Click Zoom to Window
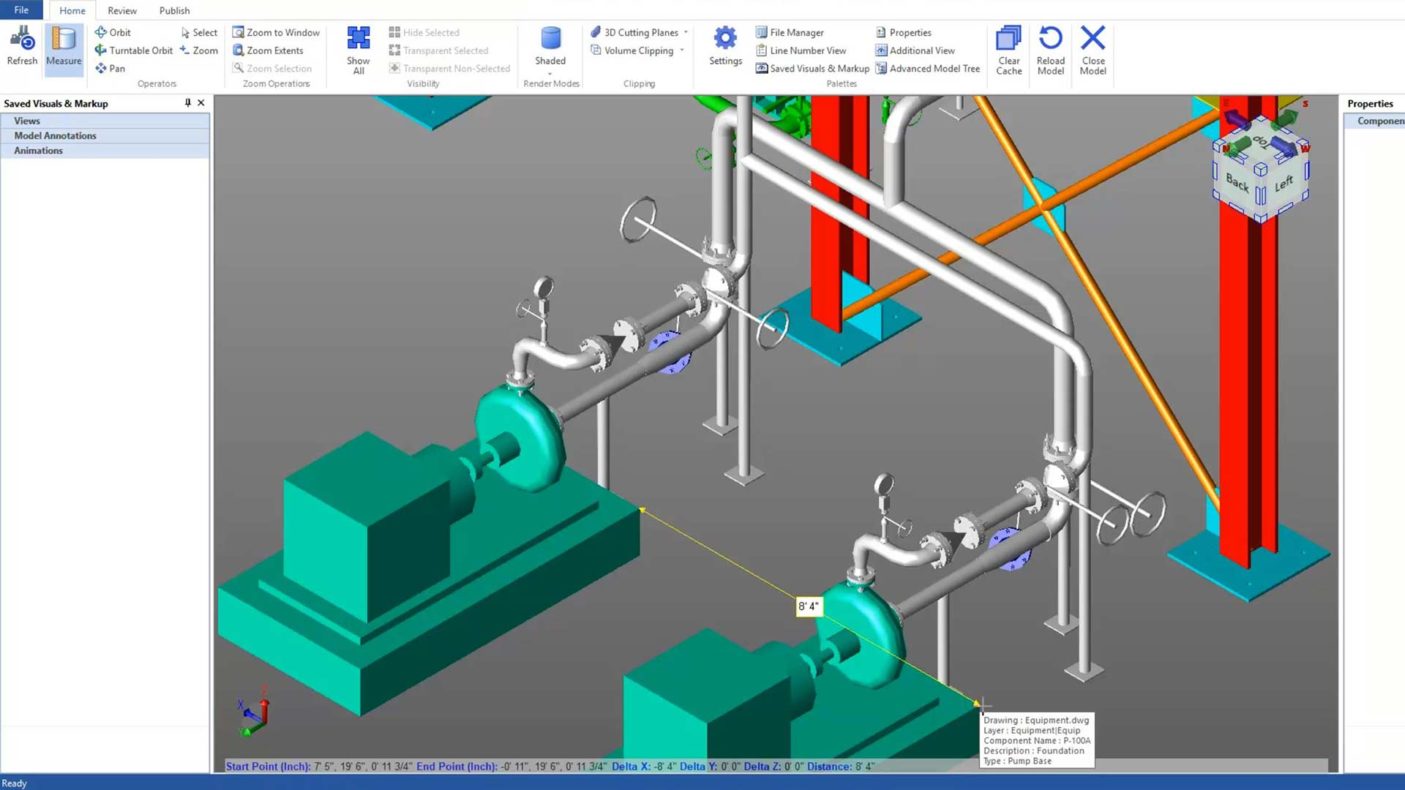The height and width of the screenshot is (790, 1405). (276, 33)
